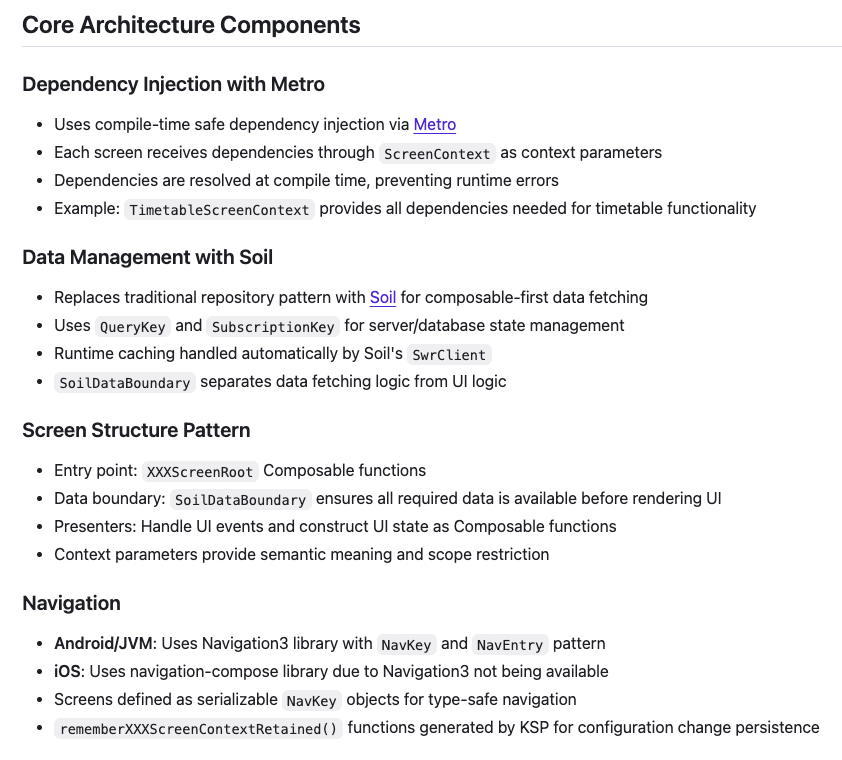The image size is (842, 760).
Task: Click the rememberXXXScreenContextRetained() code snippet
Action: [x=198, y=728]
